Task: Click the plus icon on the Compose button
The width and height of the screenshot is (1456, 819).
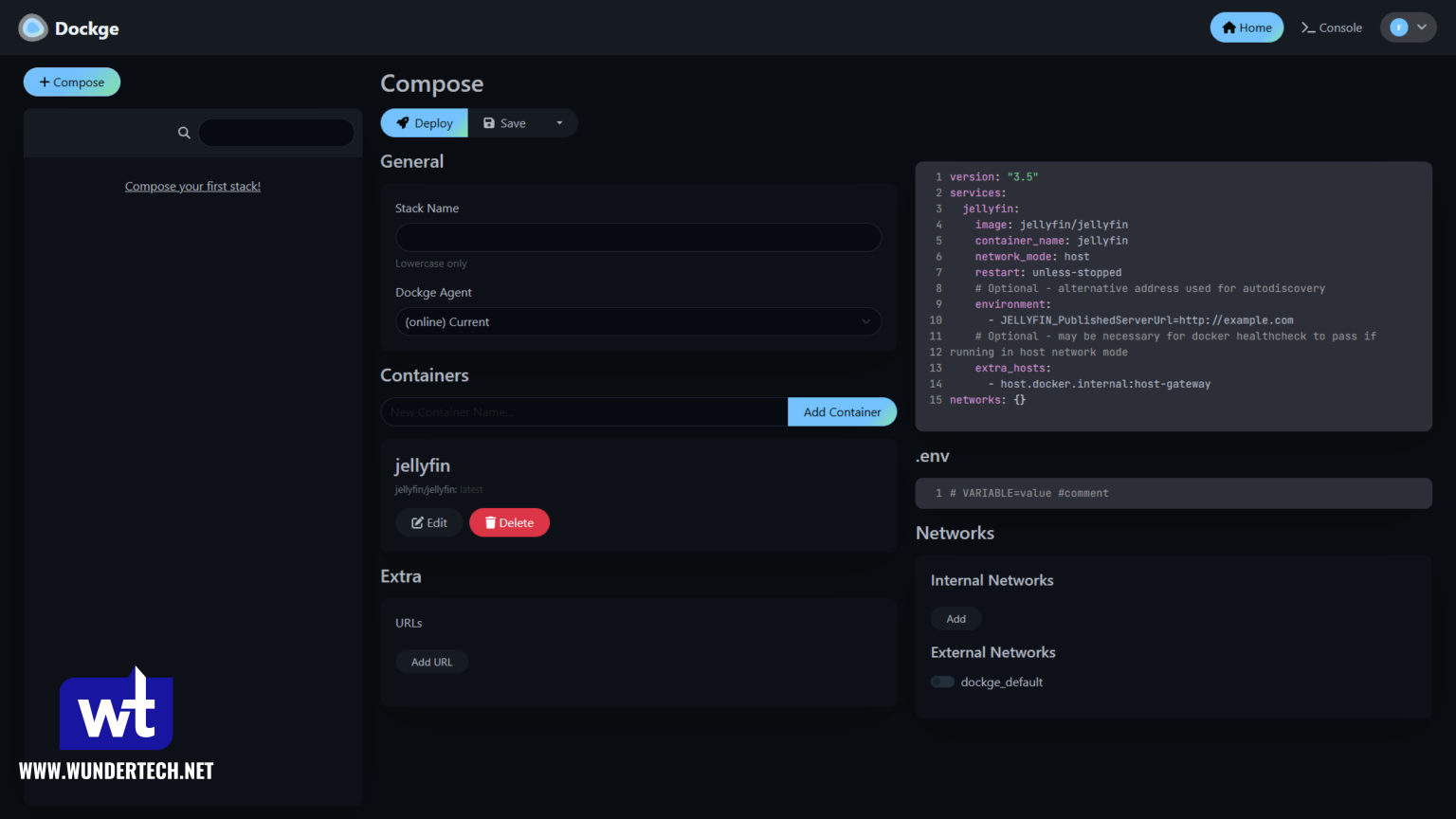Action: tap(43, 82)
